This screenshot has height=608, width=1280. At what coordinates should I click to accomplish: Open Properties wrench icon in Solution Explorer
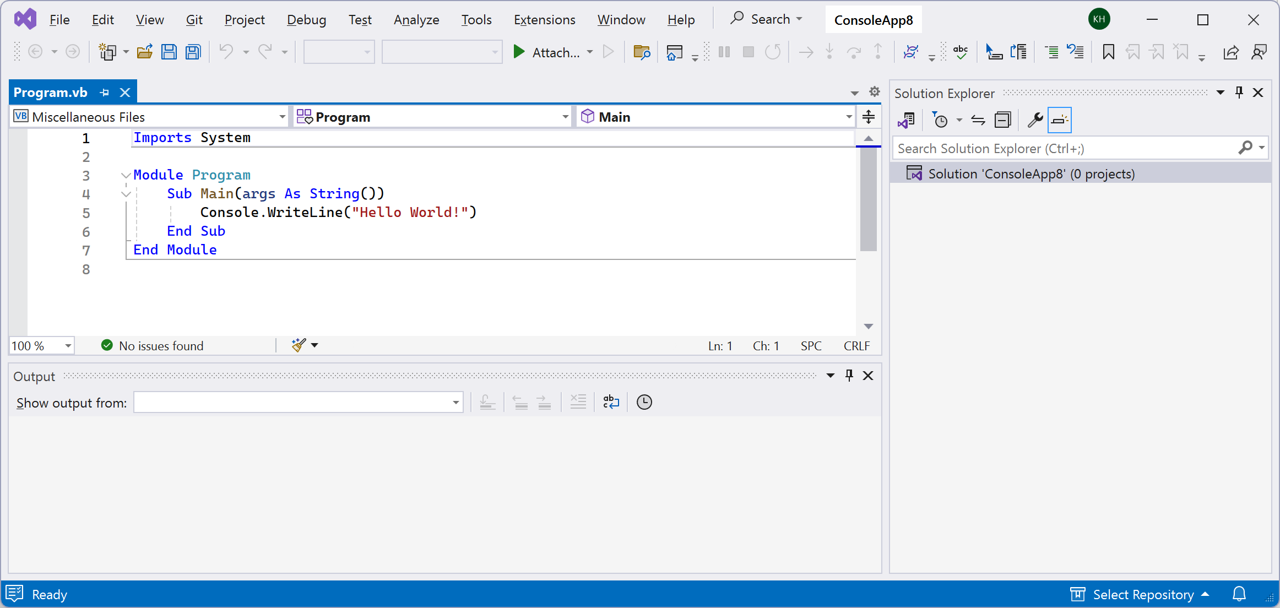(x=1035, y=120)
